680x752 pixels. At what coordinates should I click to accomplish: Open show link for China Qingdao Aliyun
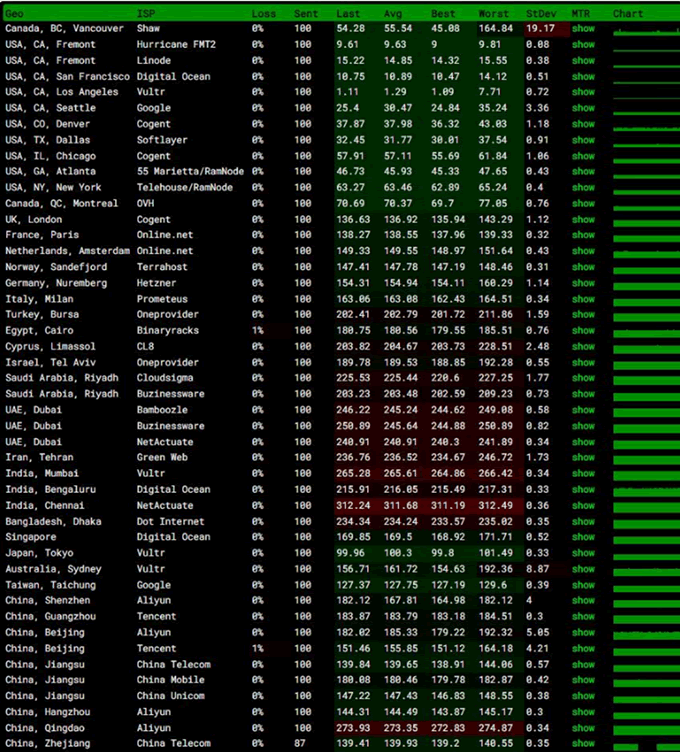point(583,728)
